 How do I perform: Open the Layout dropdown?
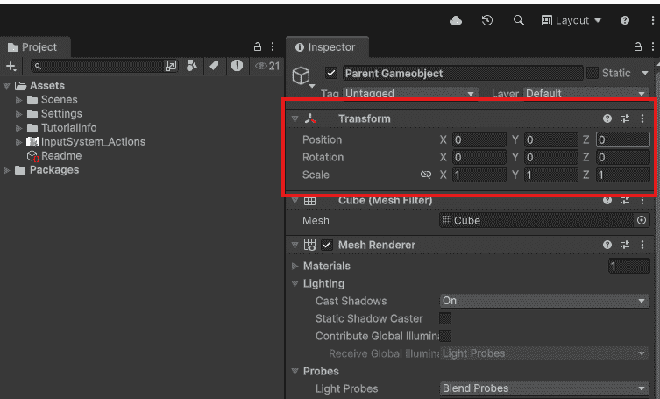pos(571,20)
